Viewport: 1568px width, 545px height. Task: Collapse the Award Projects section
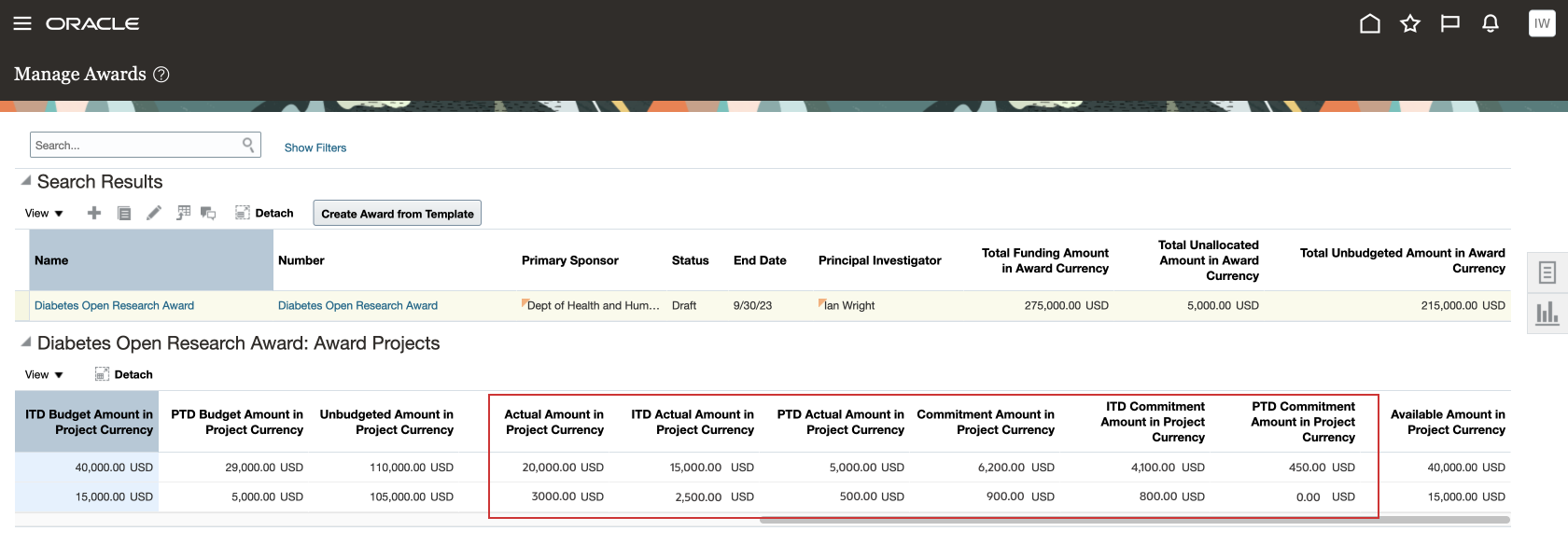click(26, 342)
